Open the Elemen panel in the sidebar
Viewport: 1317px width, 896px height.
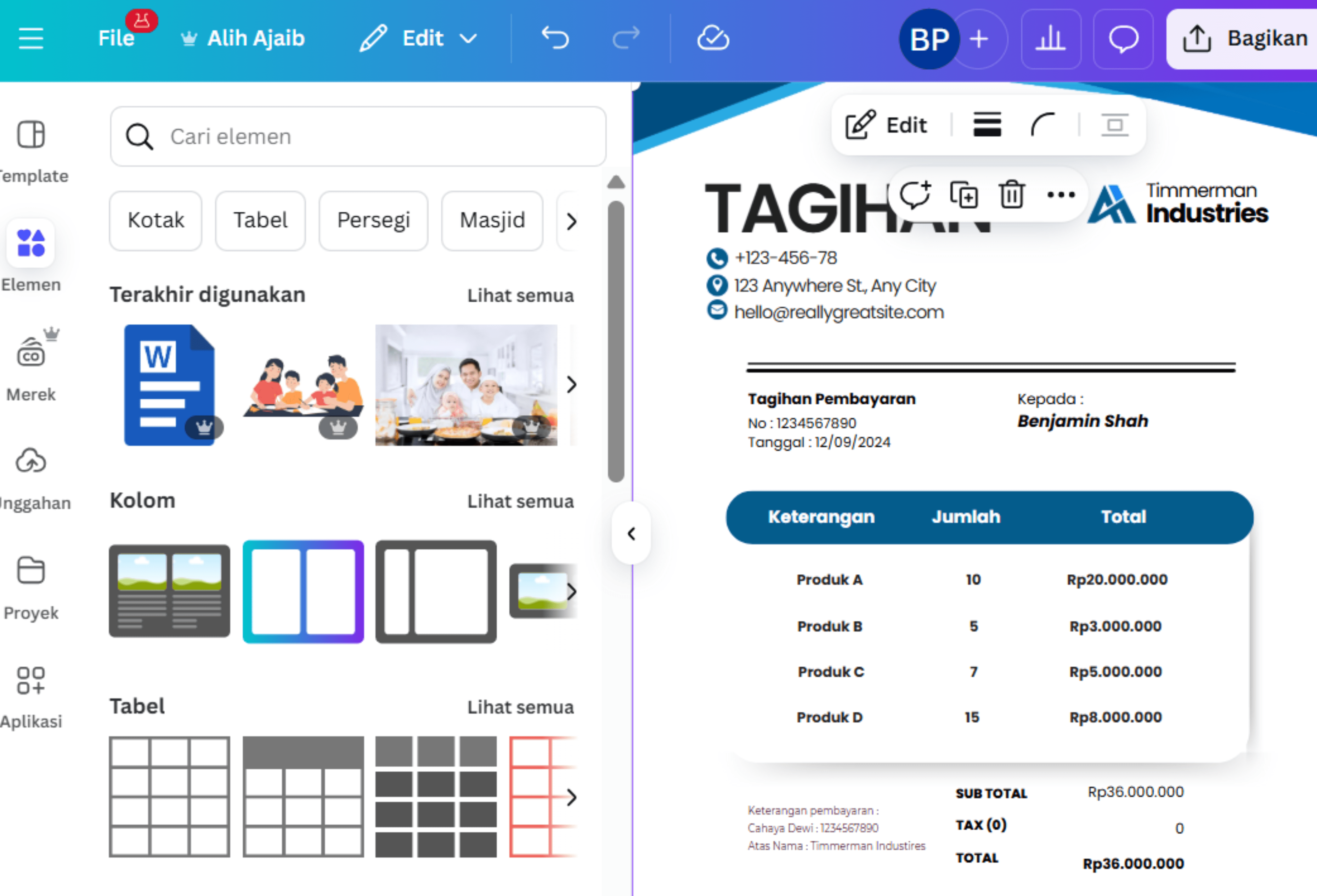(31, 244)
